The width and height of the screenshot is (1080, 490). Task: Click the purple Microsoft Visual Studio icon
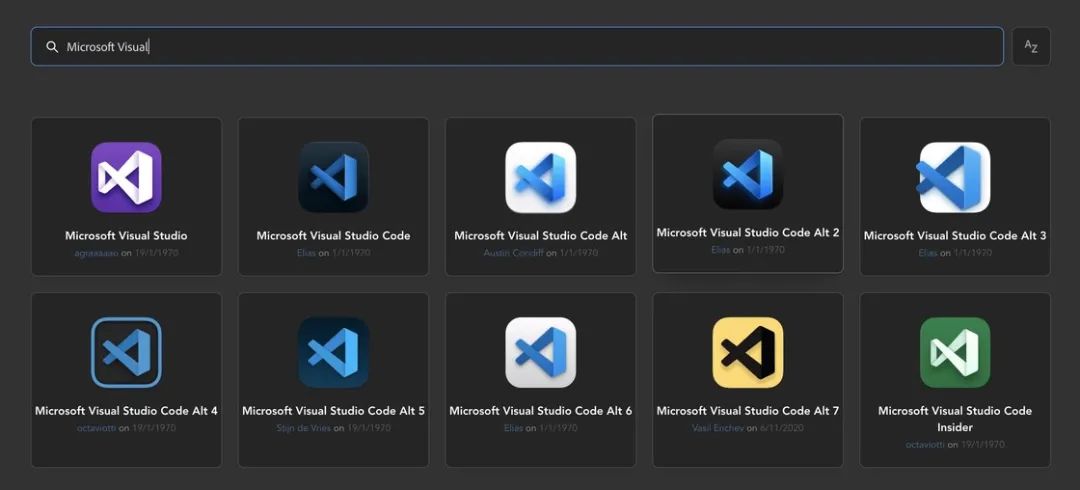pyautogui.click(x=126, y=177)
